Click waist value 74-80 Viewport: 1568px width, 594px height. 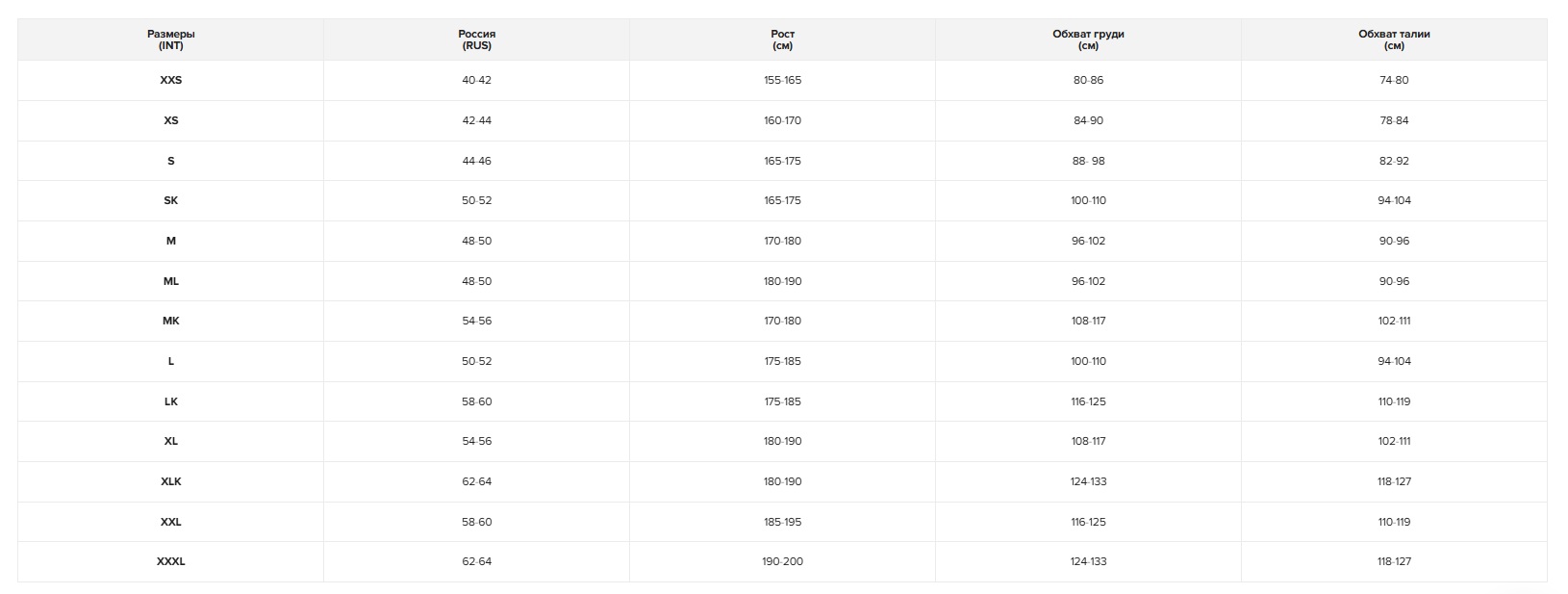click(1394, 81)
